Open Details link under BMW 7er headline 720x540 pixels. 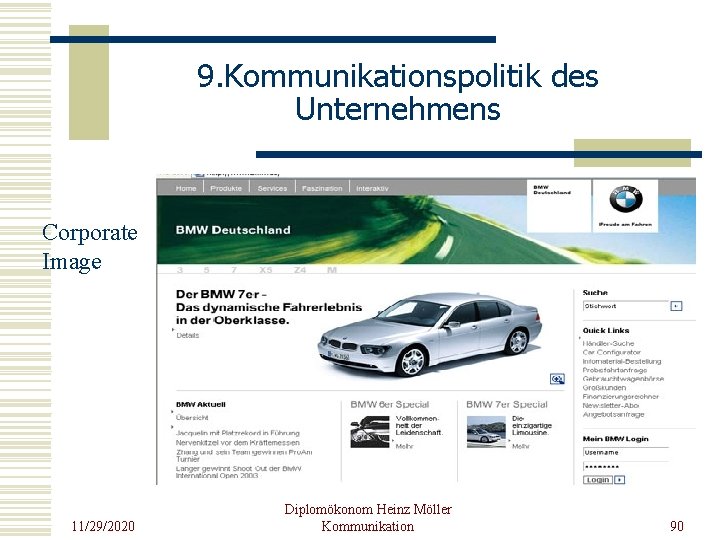click(188, 335)
